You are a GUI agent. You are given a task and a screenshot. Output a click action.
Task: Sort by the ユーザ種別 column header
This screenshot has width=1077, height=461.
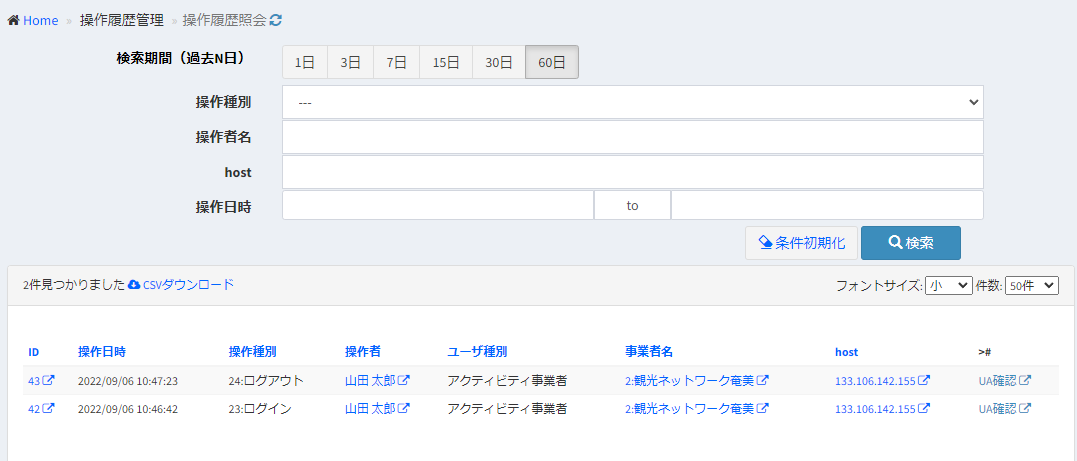tap(477, 352)
